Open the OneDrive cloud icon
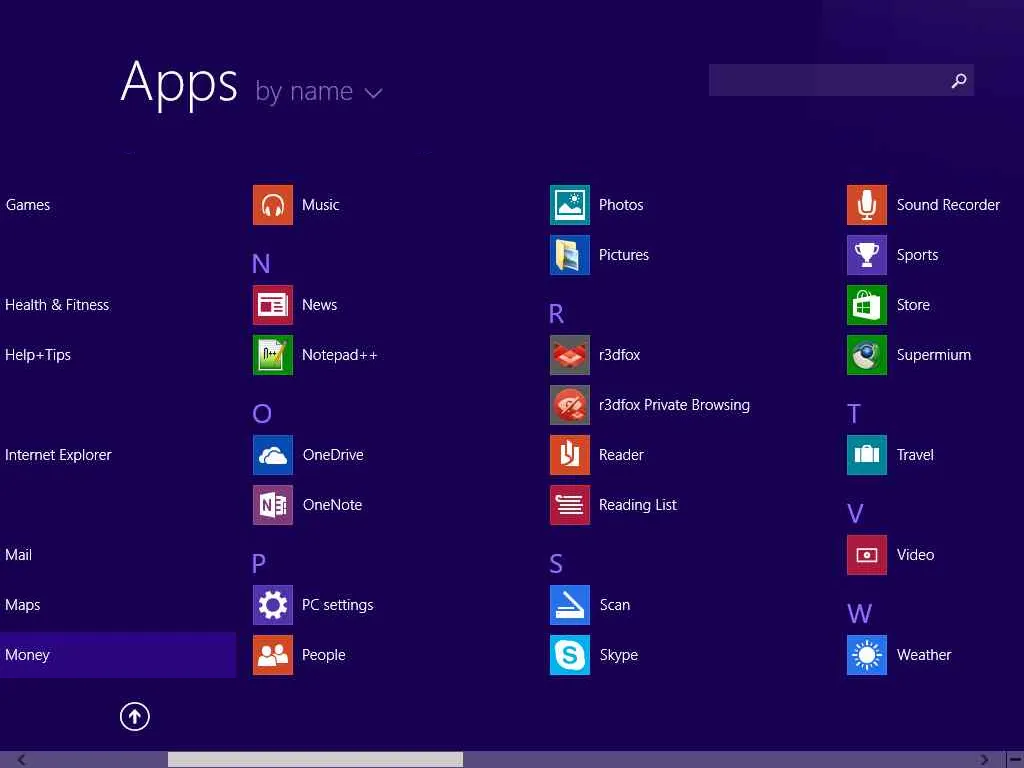 tap(272, 455)
